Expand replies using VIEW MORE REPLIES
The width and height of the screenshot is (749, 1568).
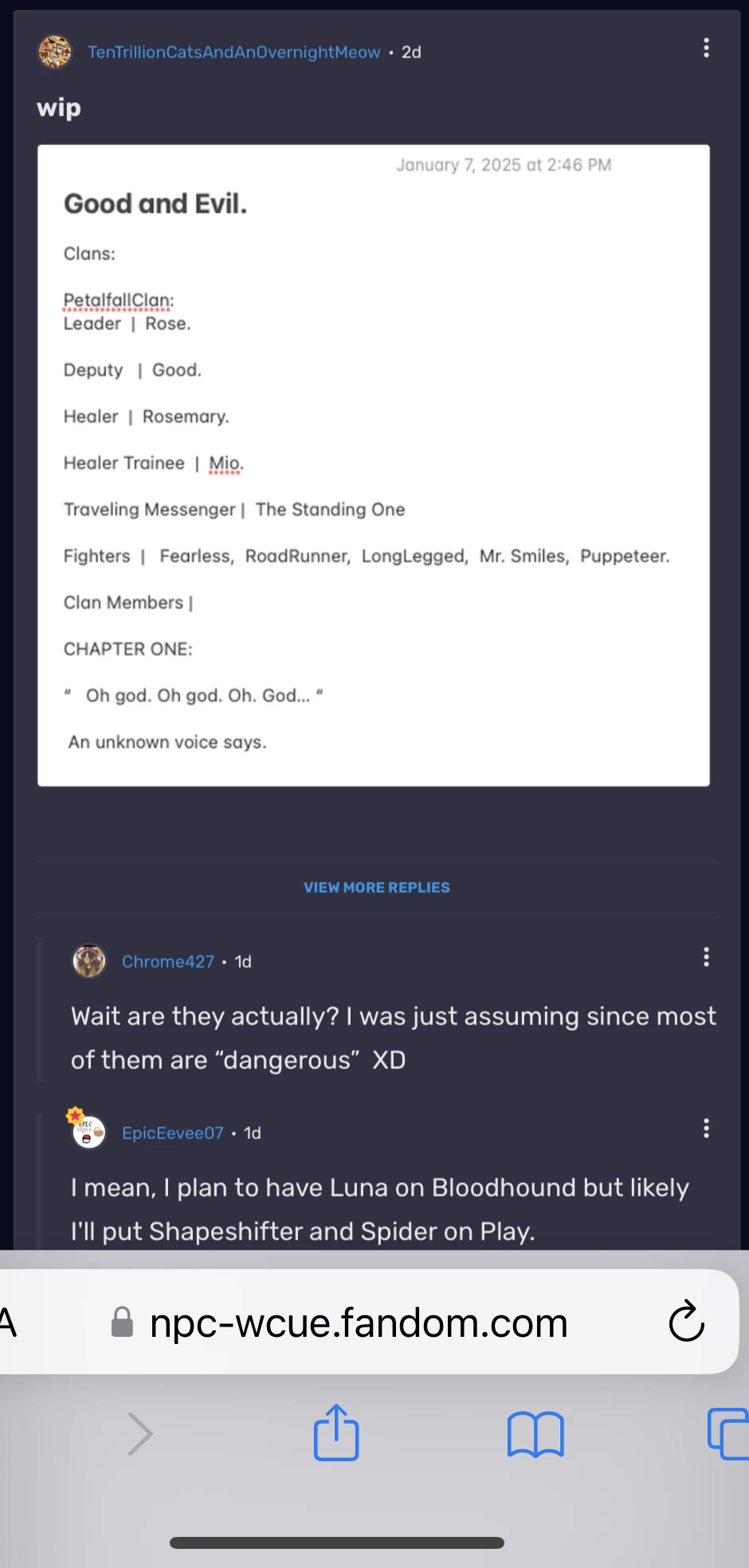(376, 887)
